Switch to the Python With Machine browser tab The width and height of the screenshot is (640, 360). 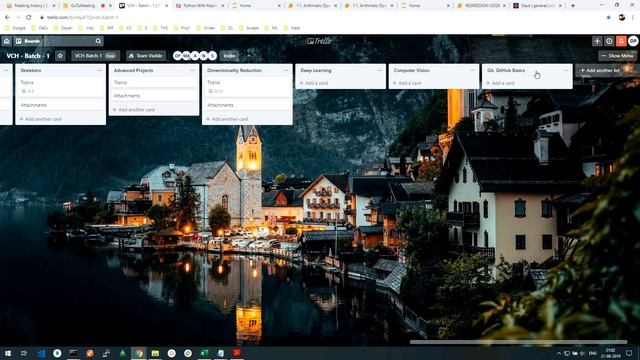click(x=200, y=6)
